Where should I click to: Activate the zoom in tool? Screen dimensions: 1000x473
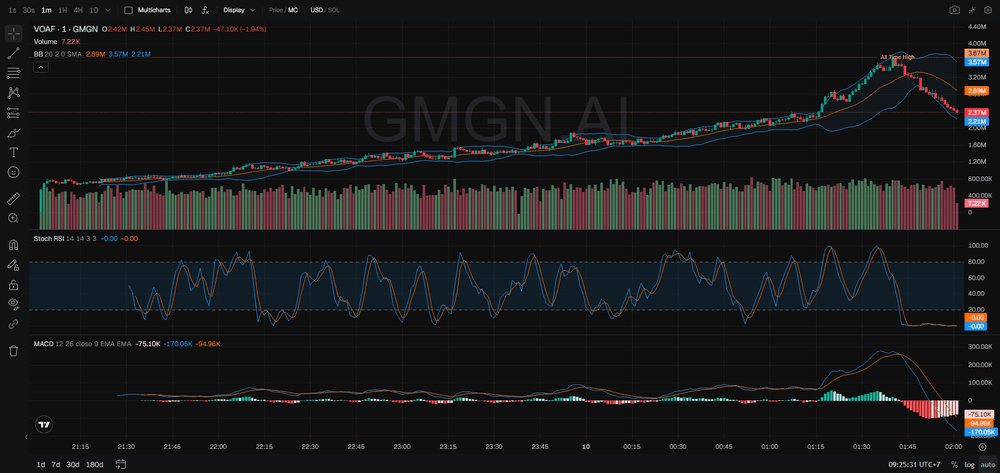pos(13,218)
